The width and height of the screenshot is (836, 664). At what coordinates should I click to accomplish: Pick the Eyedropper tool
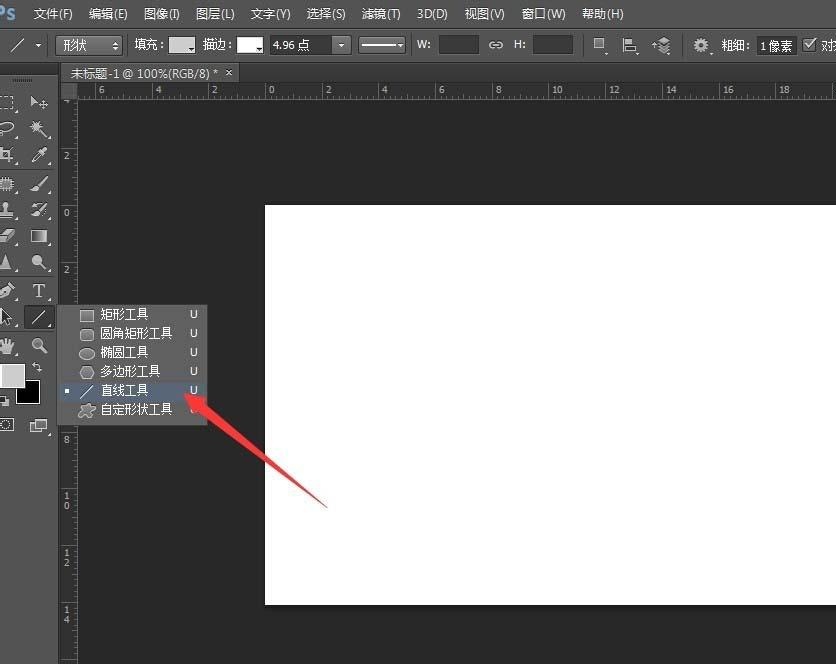click(39, 155)
